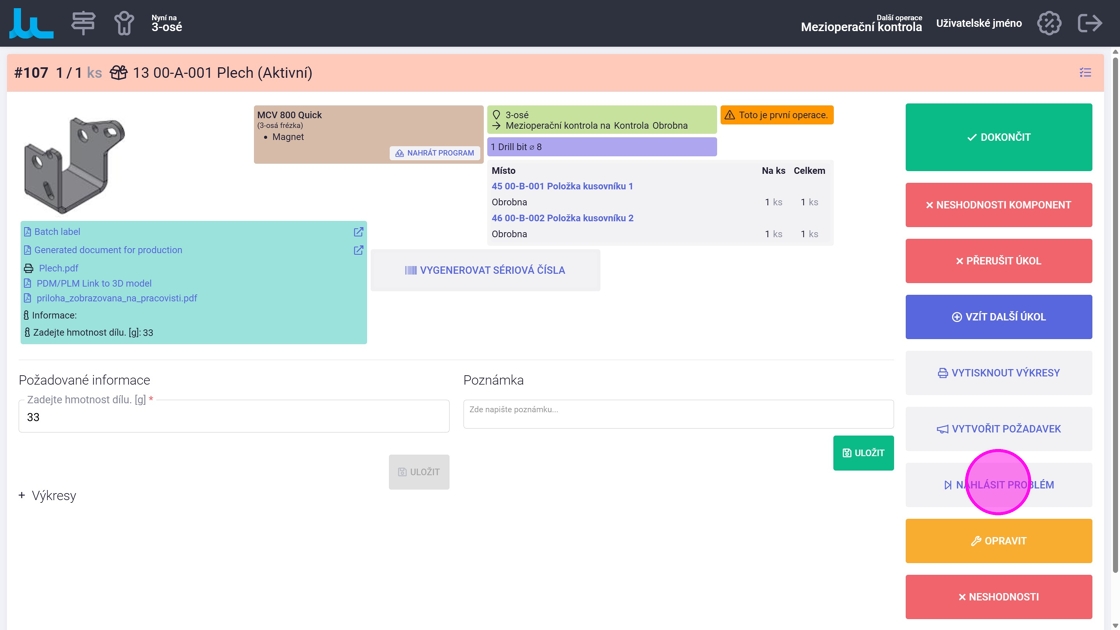Open Generated document external link icon
The image size is (1120, 630).
359,250
